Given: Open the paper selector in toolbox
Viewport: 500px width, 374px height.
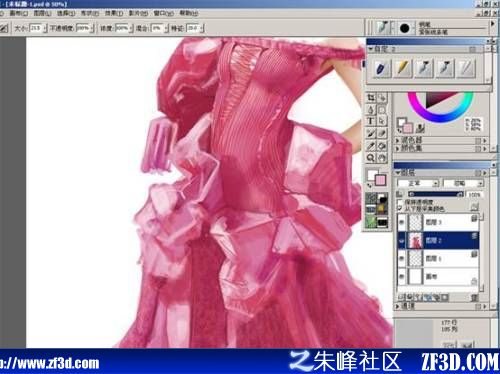Looking at the screenshot, I should point(371,198).
